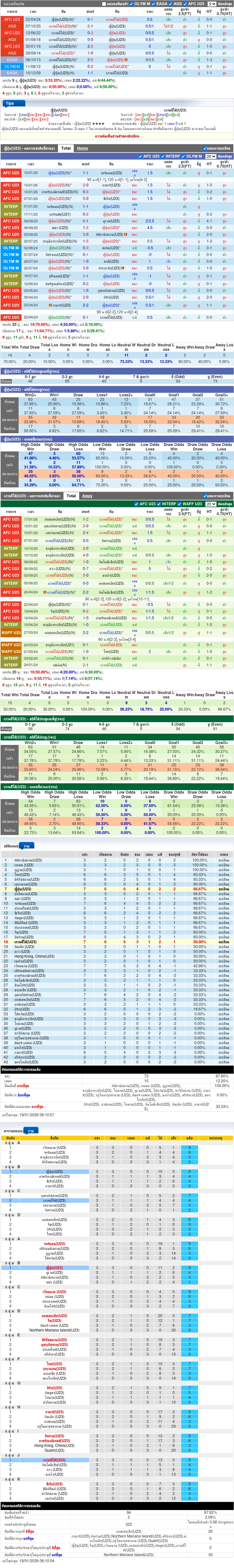Switch to the Away tab for second team

pyautogui.click(x=87, y=495)
